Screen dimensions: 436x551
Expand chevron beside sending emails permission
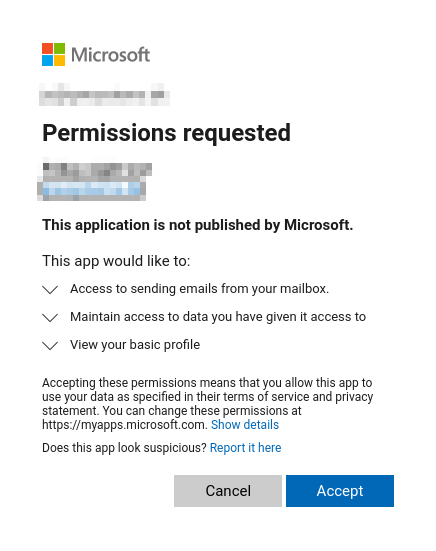[50, 290]
